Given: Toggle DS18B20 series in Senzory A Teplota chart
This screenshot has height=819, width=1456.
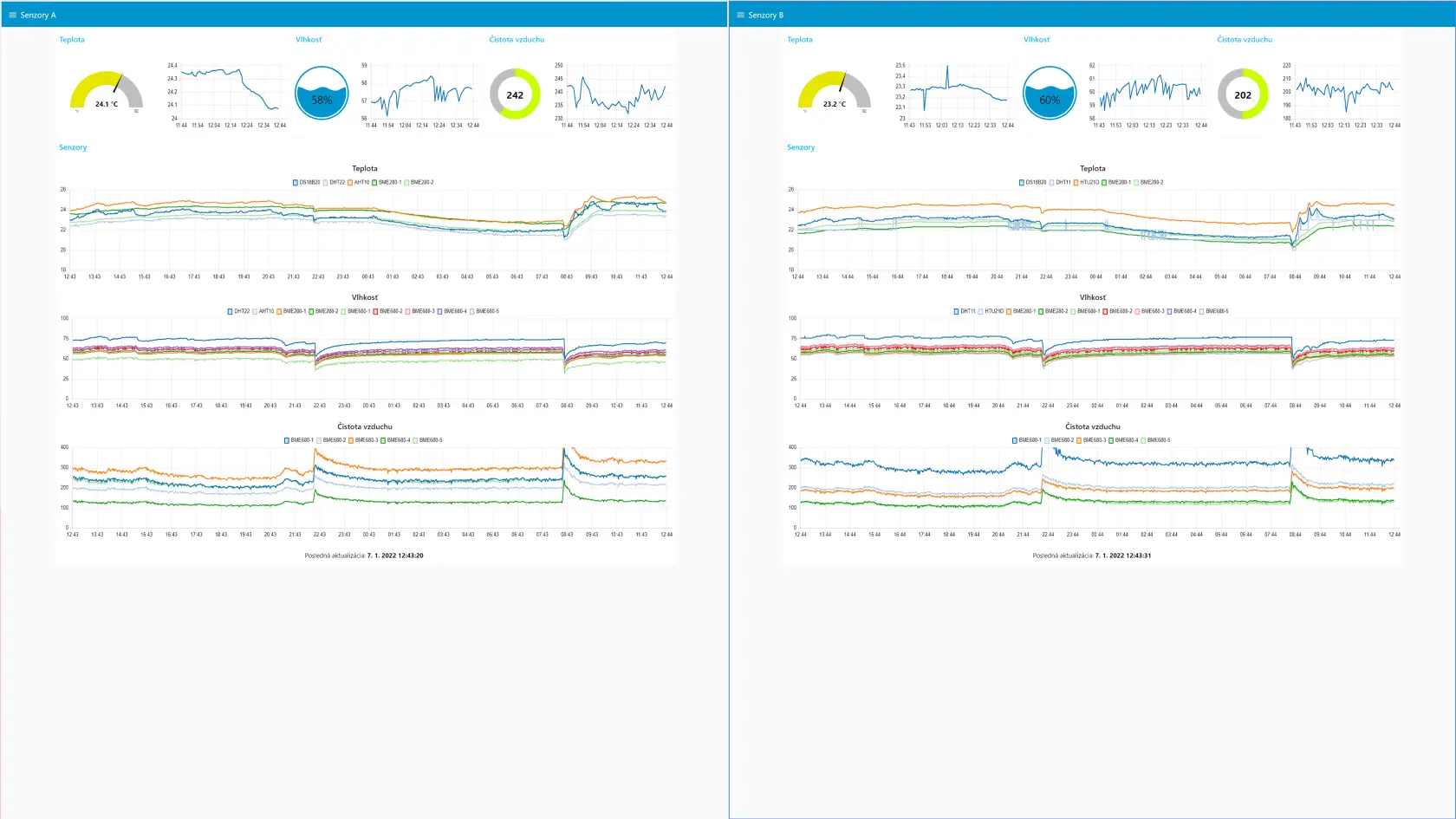Looking at the screenshot, I should 307,183.
